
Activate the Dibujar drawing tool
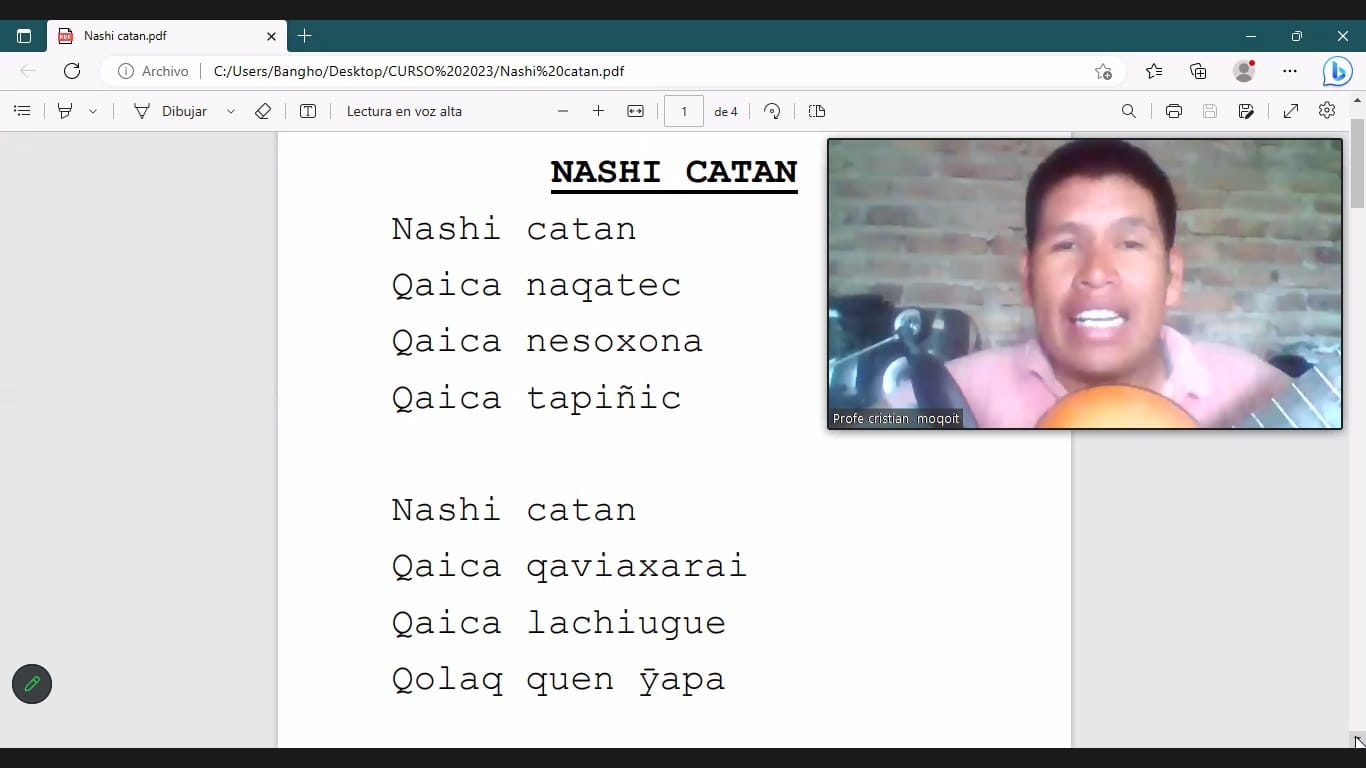point(170,111)
